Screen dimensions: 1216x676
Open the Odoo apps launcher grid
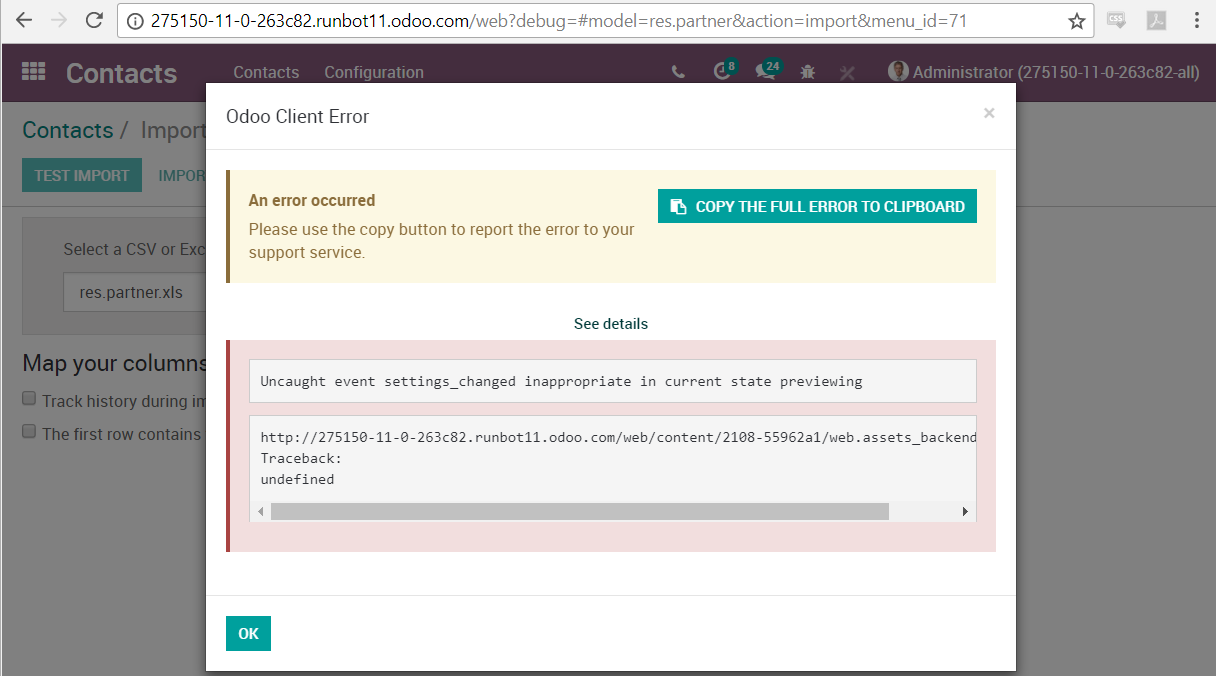click(x=33, y=71)
